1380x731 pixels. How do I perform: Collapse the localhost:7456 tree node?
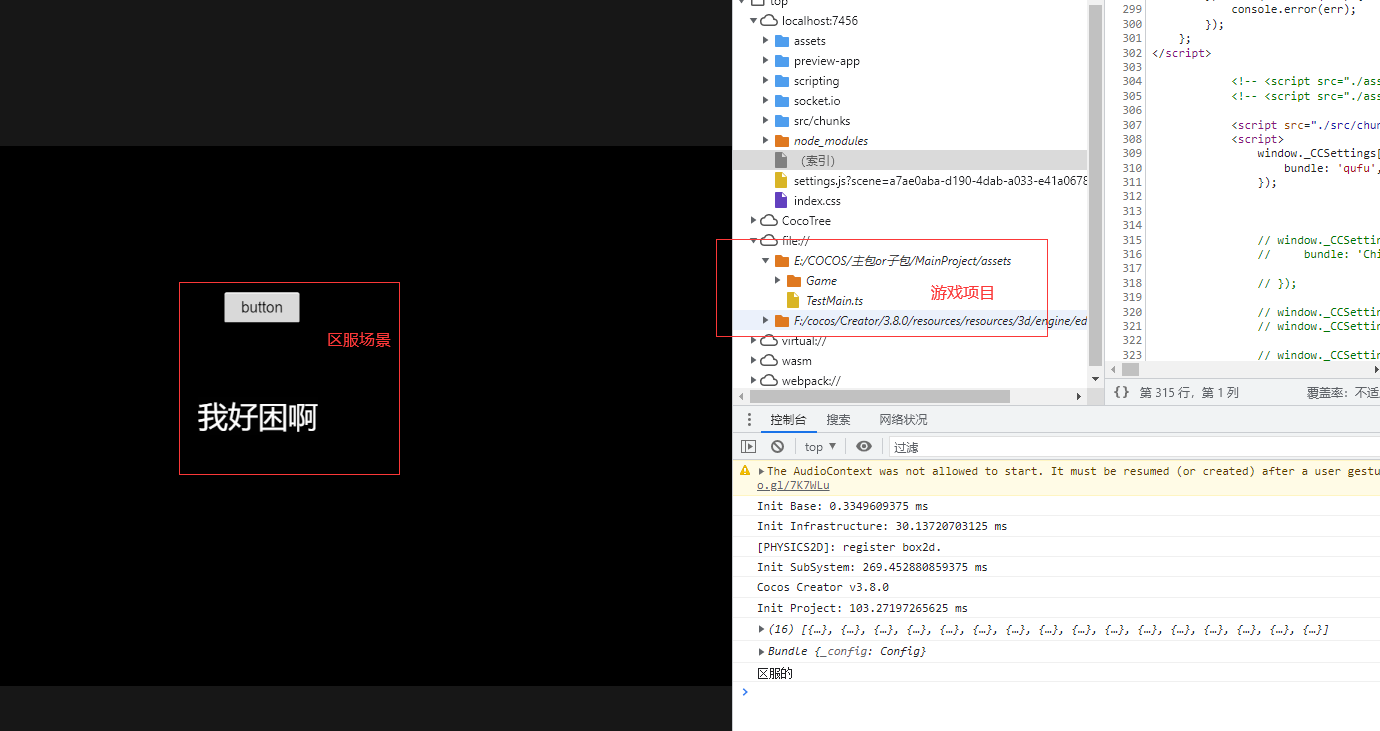click(x=754, y=21)
